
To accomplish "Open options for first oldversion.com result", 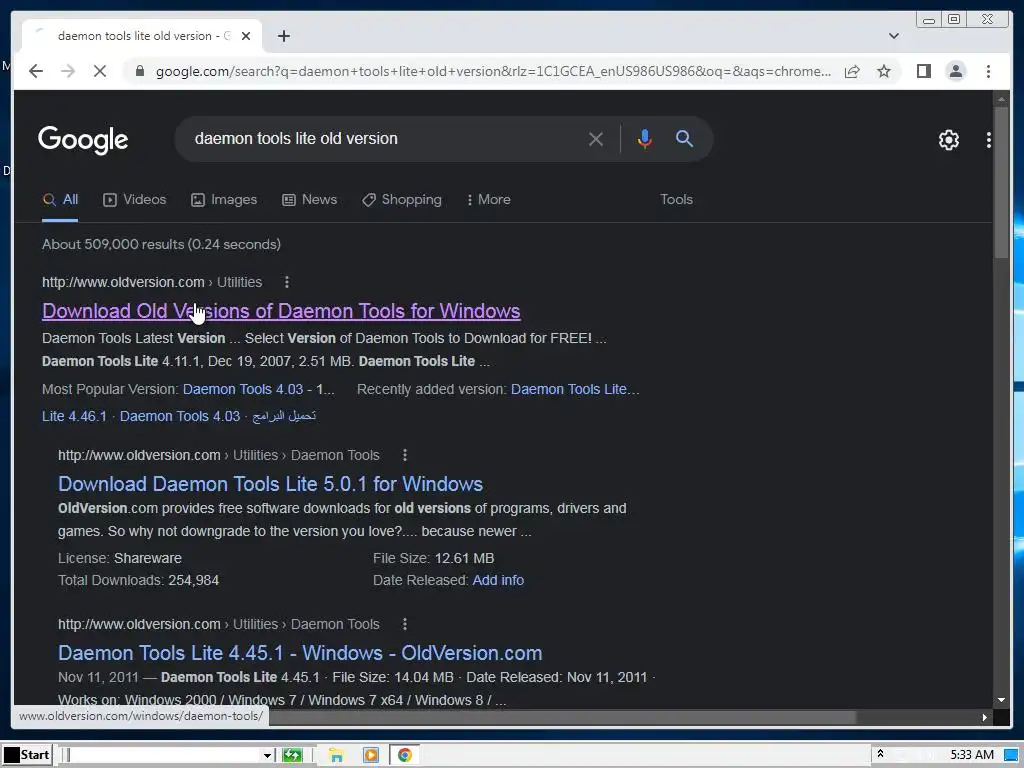I will pyautogui.click(x=287, y=282).
